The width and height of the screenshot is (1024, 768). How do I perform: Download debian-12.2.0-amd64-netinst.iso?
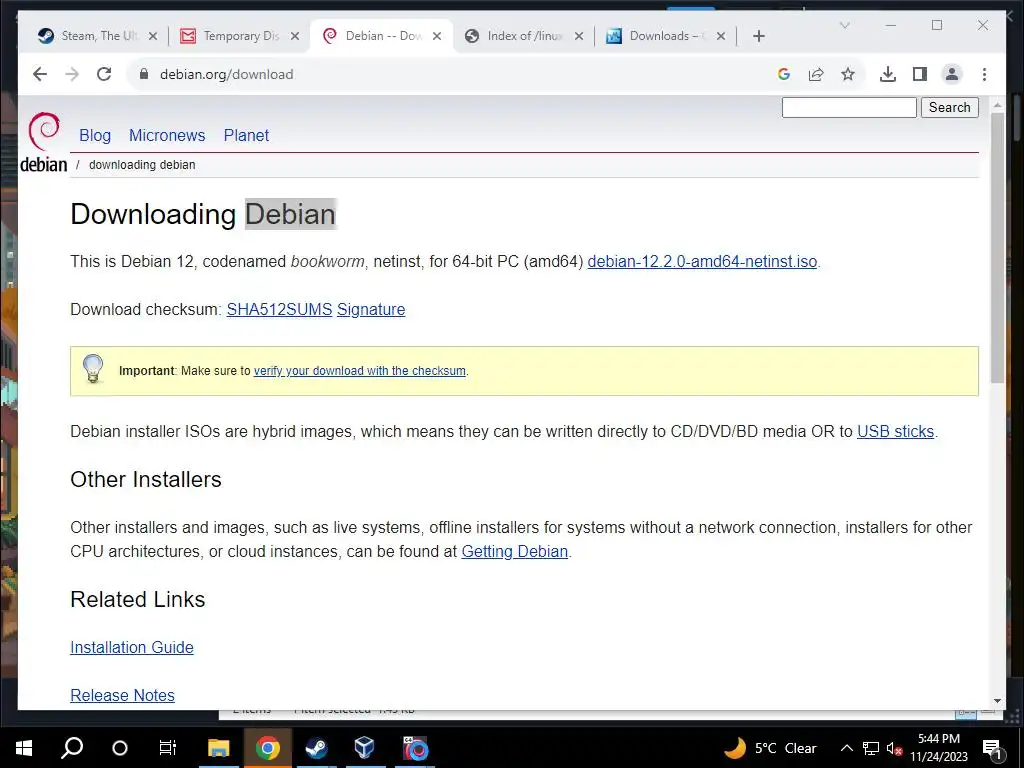point(702,261)
